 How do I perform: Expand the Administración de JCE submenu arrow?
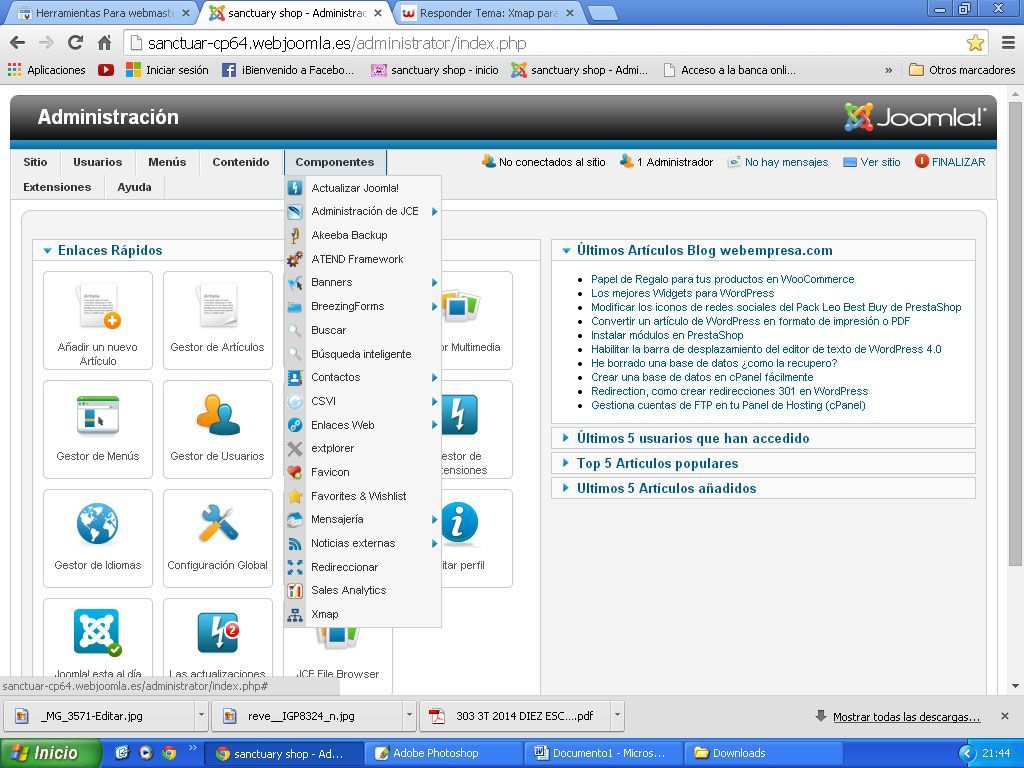(x=434, y=212)
